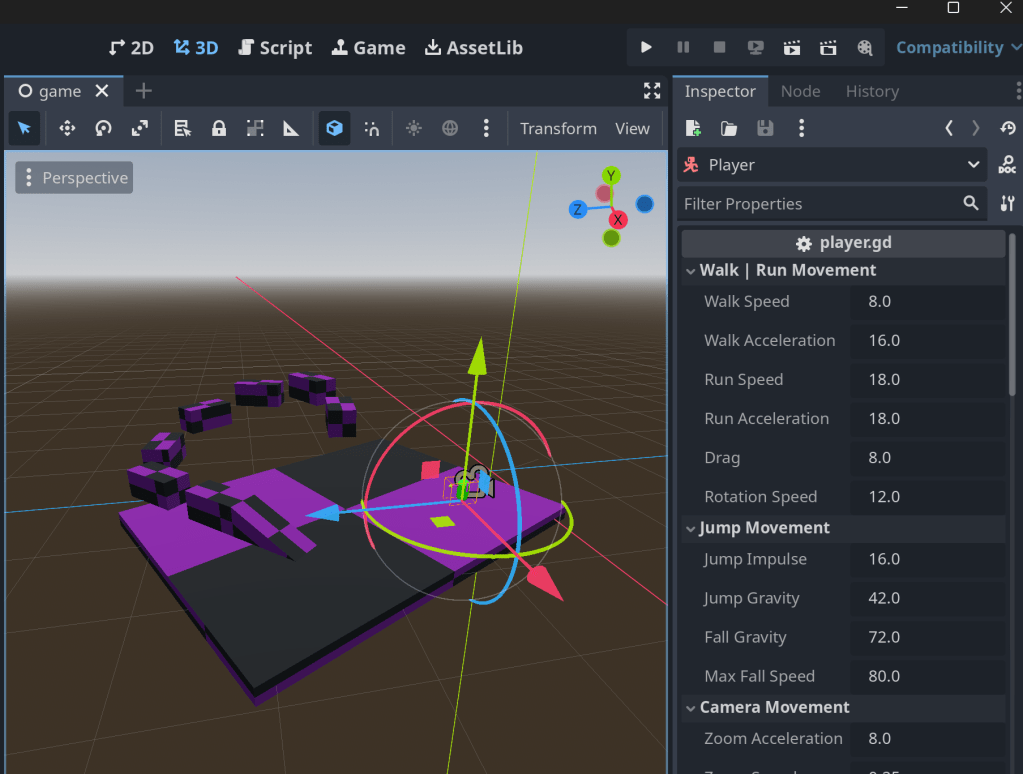Screen dimensions: 1023x774
Task: Open the Compatibility renderer dropdown
Action: [956, 47]
